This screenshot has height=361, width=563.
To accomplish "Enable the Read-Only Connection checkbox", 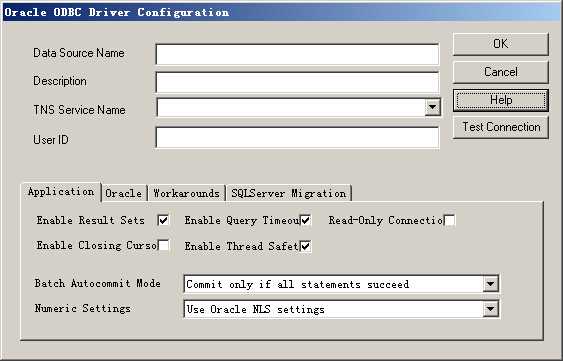I will point(450,220).
